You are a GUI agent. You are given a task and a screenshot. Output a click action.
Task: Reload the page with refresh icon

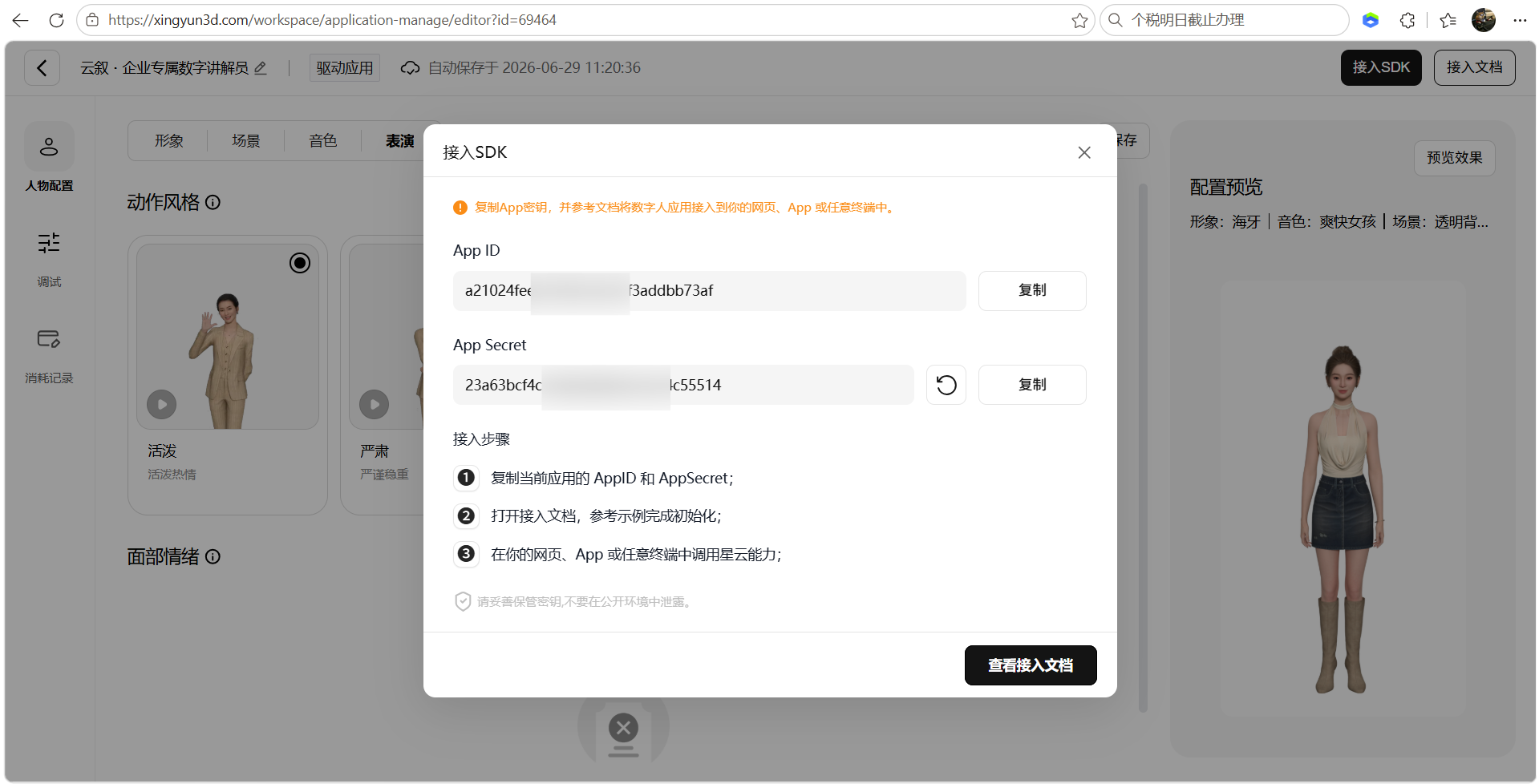coord(56,20)
